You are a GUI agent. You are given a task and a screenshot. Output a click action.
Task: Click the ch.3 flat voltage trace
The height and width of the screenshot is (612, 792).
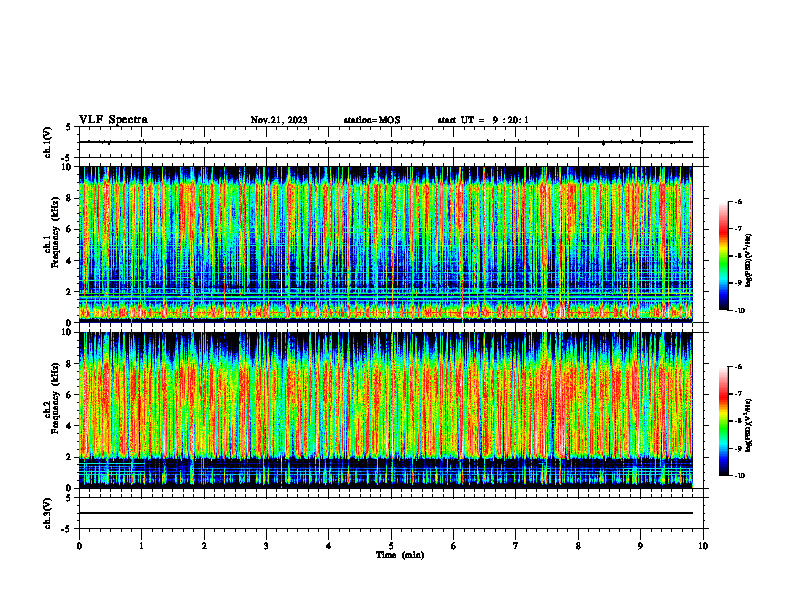[x=386, y=513]
